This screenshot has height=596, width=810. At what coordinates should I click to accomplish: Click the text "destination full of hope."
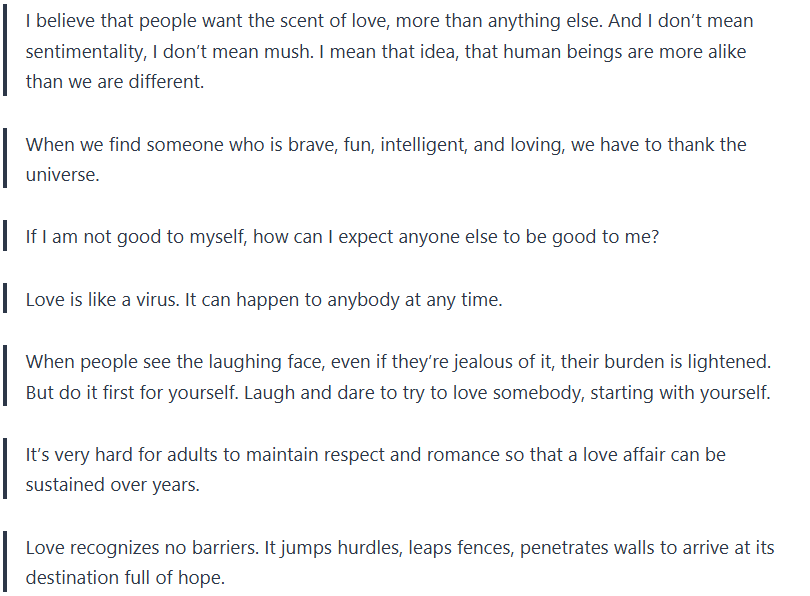125,579
